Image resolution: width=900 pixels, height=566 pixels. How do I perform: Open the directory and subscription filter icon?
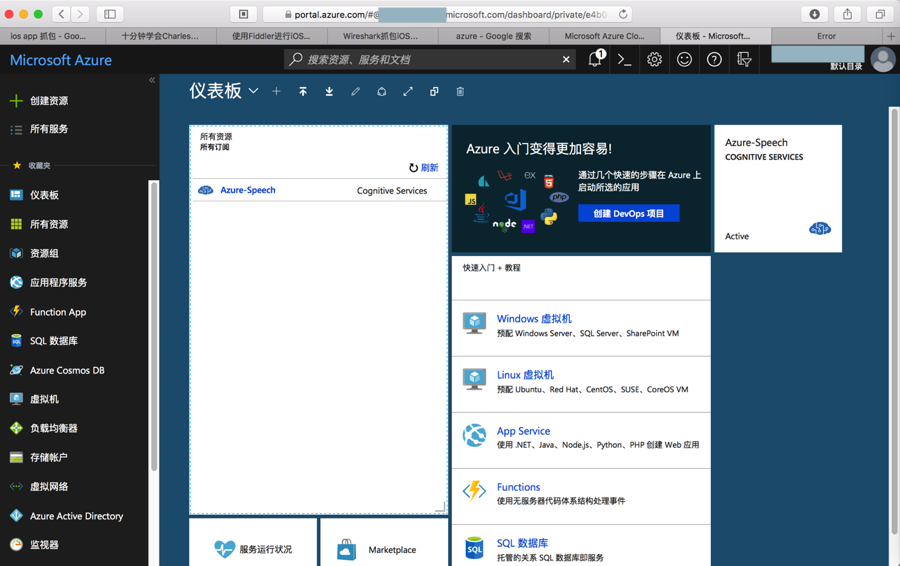coord(744,59)
